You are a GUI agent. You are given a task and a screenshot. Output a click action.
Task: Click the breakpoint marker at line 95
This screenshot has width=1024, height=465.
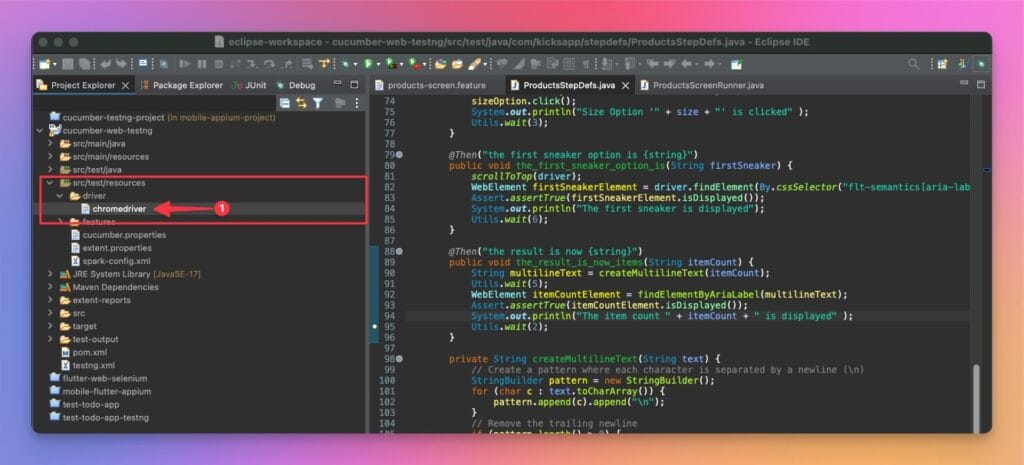(374, 325)
